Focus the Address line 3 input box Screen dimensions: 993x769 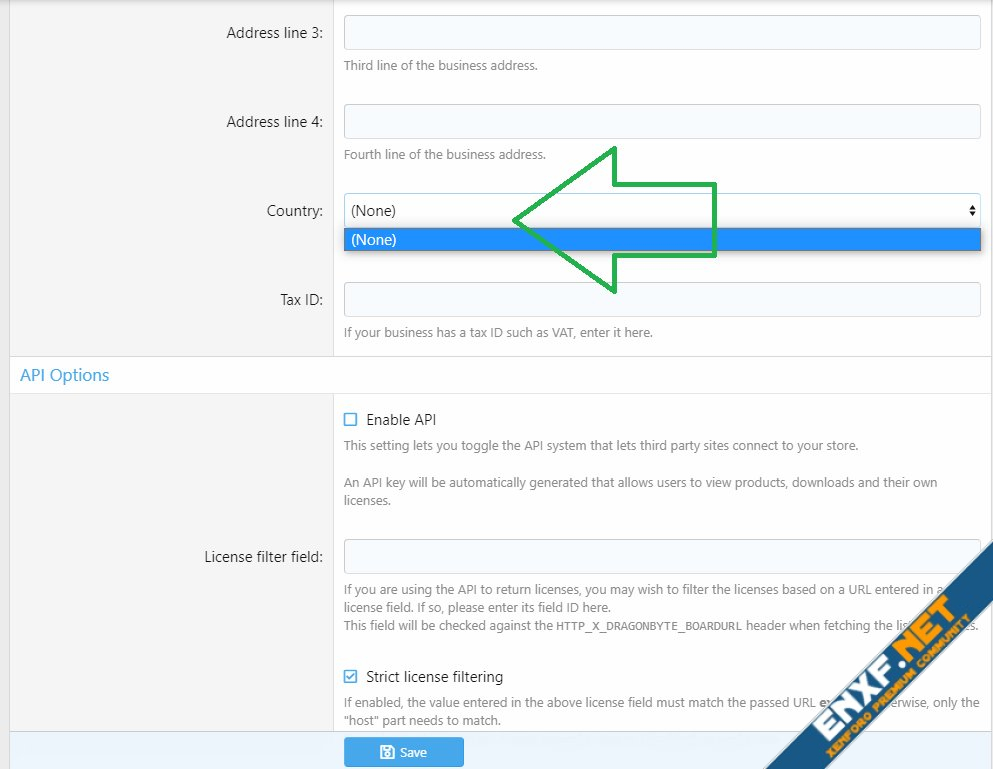pyautogui.click(x=661, y=33)
